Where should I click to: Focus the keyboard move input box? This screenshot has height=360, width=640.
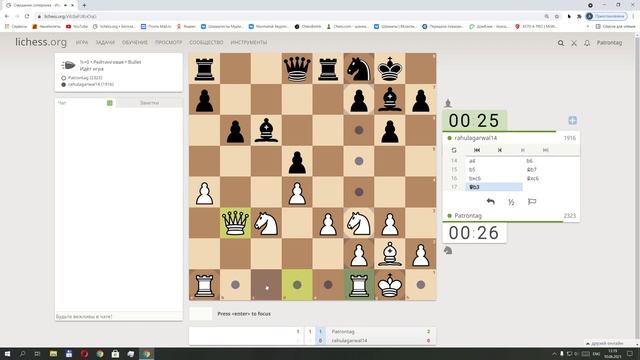point(200,314)
